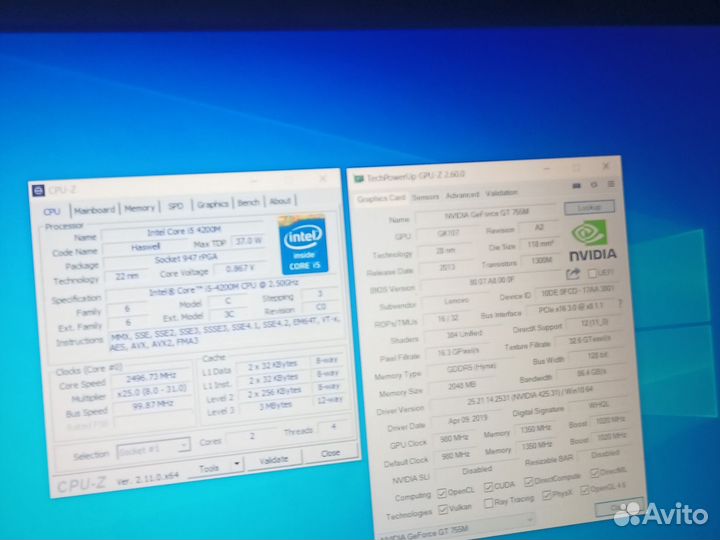
Task: Click the Max TDP value 37.0 W
Action: tap(248, 241)
